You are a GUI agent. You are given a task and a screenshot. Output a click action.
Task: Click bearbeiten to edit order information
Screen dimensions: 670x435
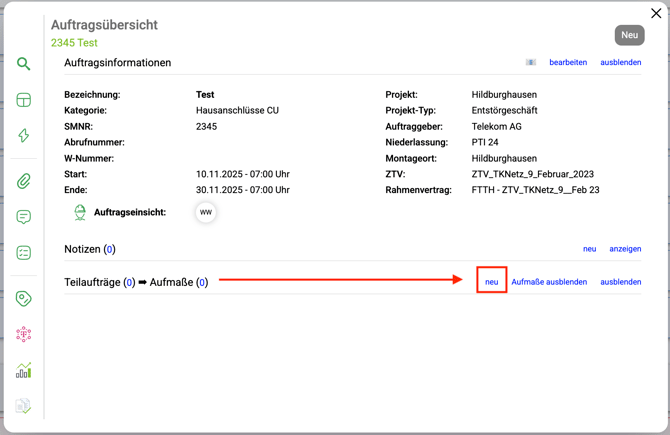pos(568,62)
